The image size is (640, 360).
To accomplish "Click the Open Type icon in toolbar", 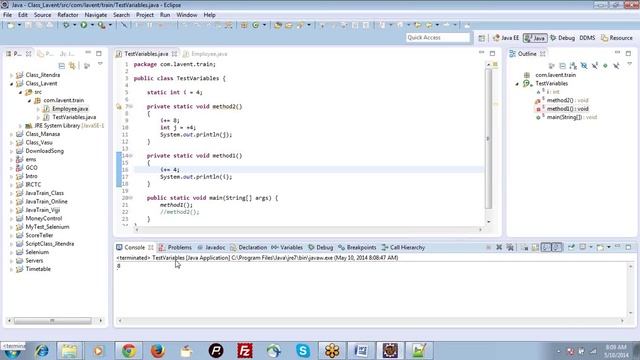I will tap(278, 25).
